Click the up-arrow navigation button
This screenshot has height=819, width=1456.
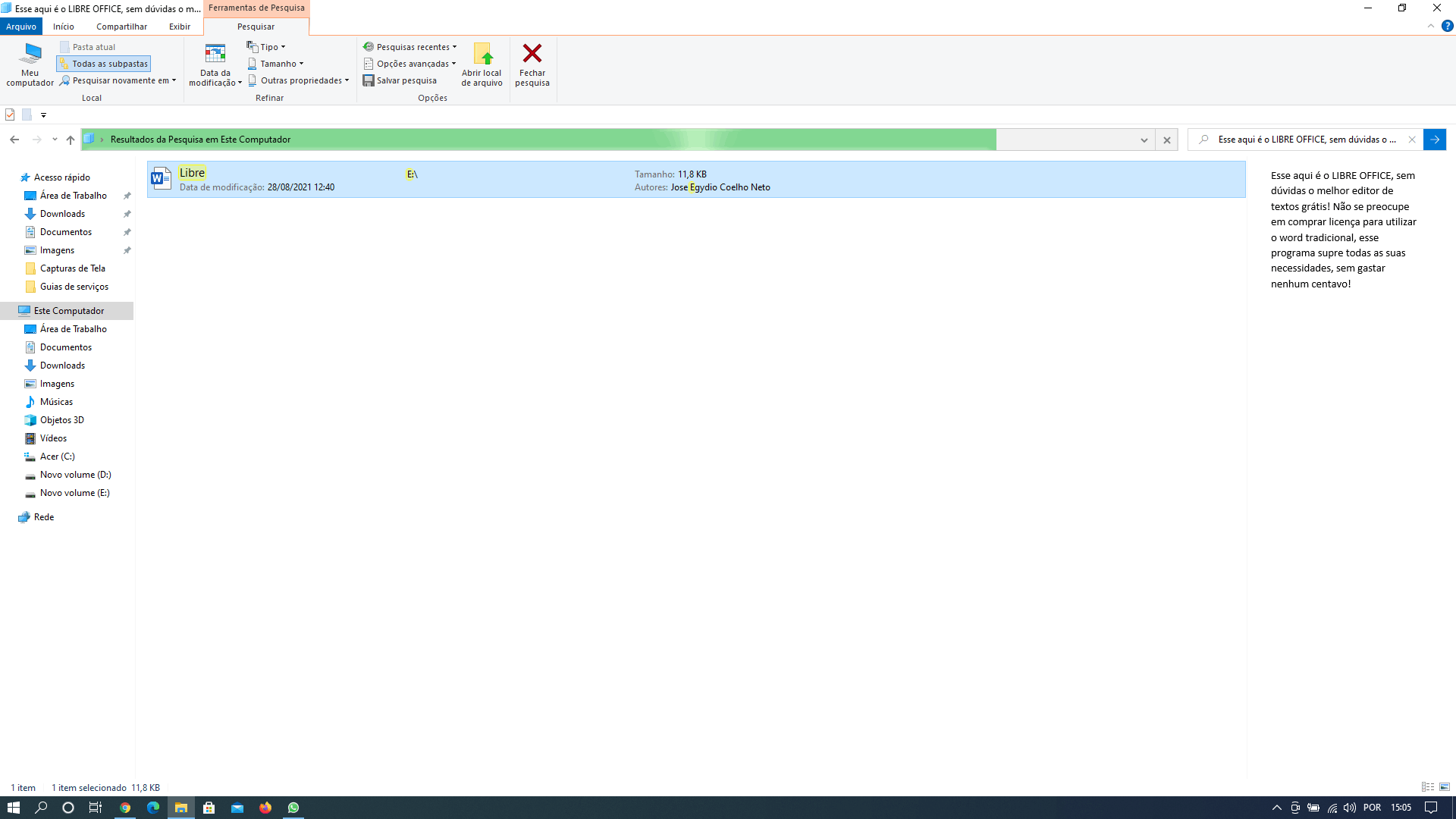point(71,140)
